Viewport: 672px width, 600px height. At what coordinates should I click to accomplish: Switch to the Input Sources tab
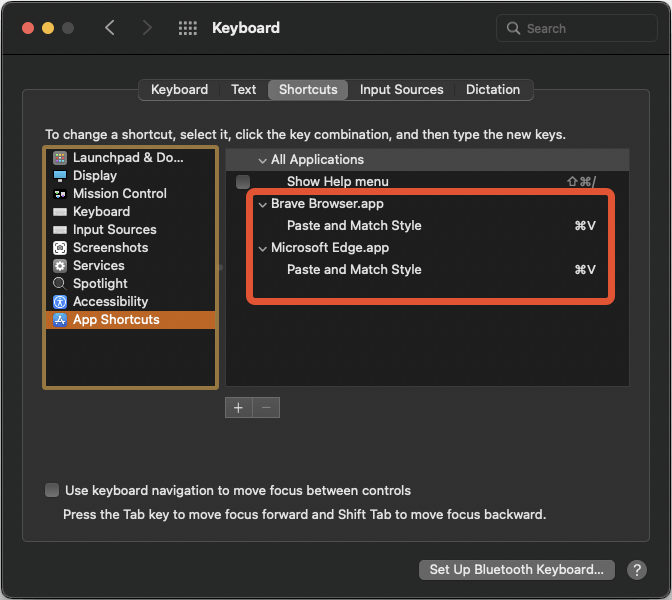[x=402, y=90]
